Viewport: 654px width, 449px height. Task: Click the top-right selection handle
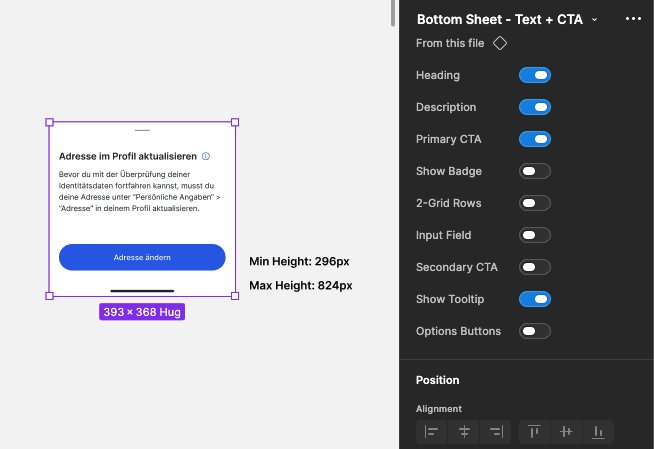point(235,122)
